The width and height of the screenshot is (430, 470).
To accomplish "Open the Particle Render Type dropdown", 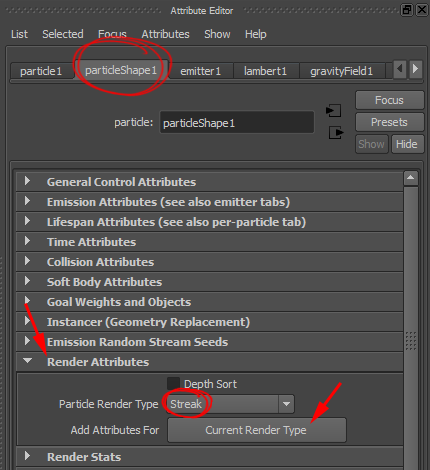I will 230,404.
